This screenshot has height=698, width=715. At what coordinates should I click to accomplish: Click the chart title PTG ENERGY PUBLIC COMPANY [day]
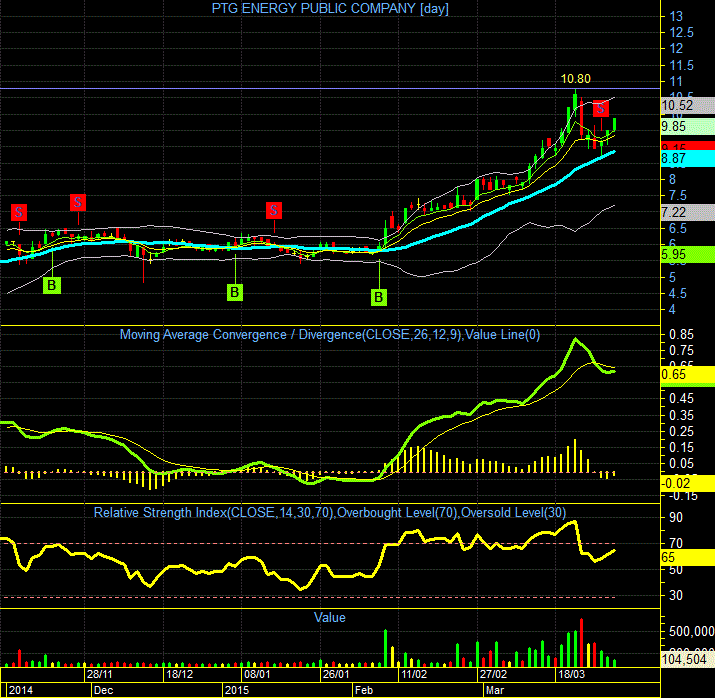(330, 8)
